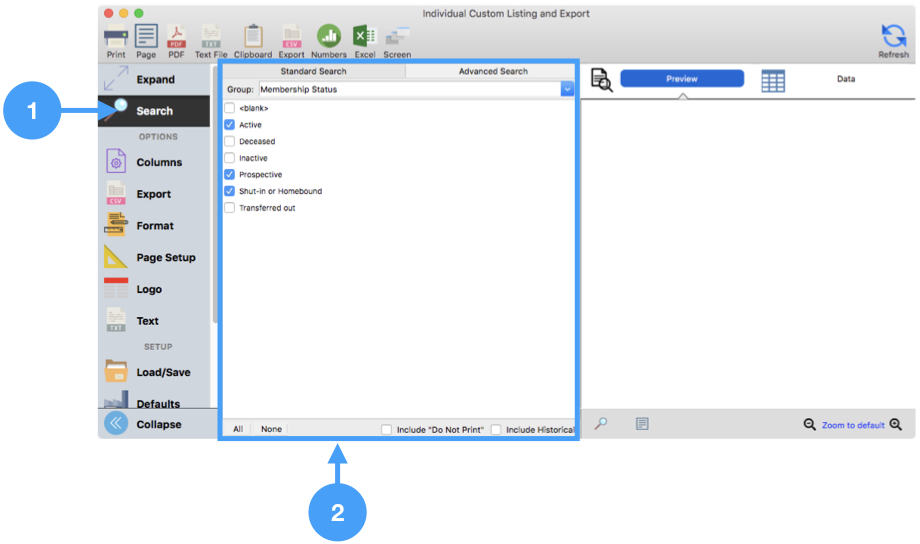The height and width of the screenshot is (544, 920).
Task: Switch to the Advanced Search tab
Action: pyautogui.click(x=492, y=72)
